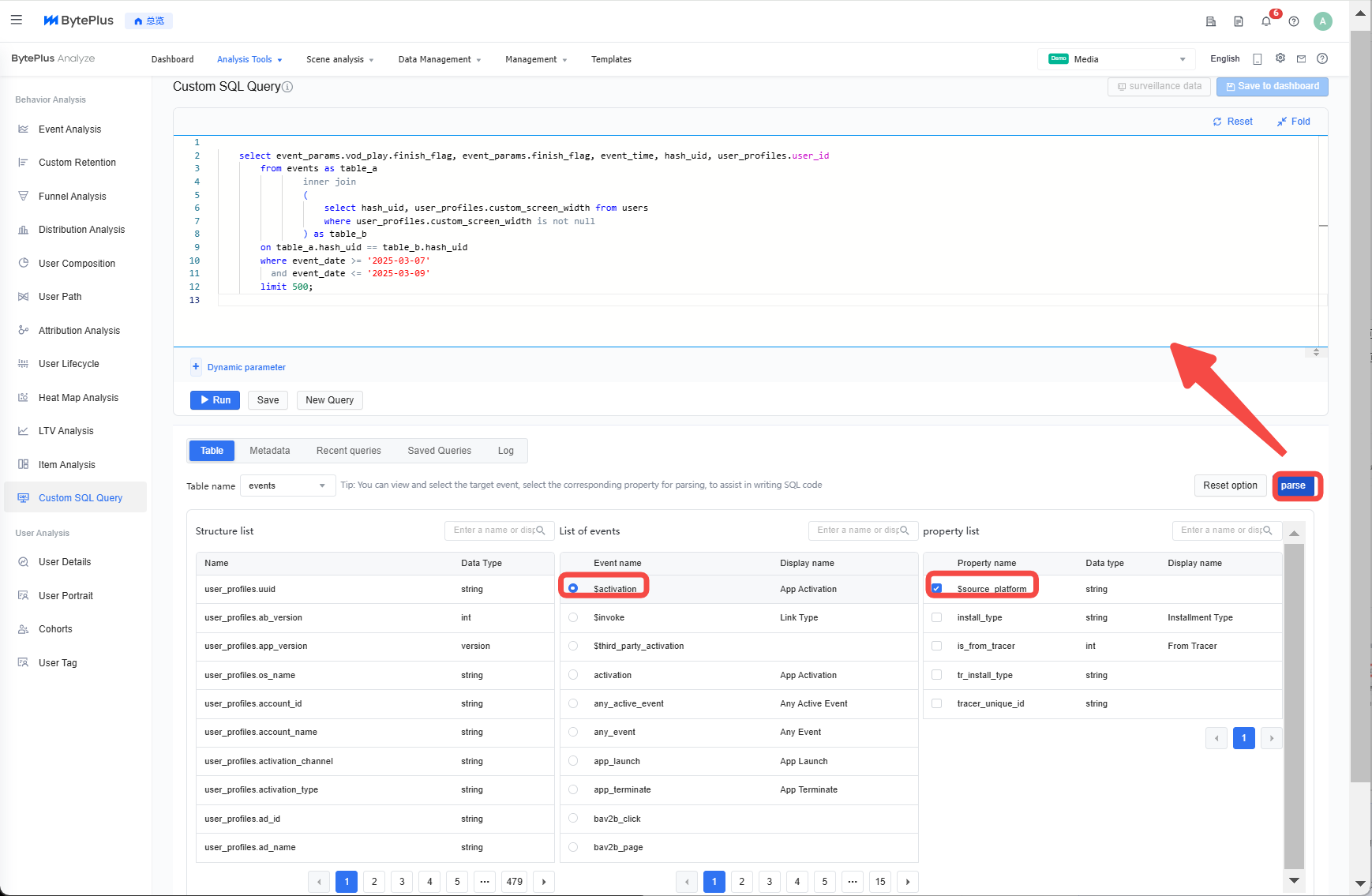Image resolution: width=1372 pixels, height=896 pixels.
Task: Uncheck the $source_platform property checkbox
Action: [937, 589]
